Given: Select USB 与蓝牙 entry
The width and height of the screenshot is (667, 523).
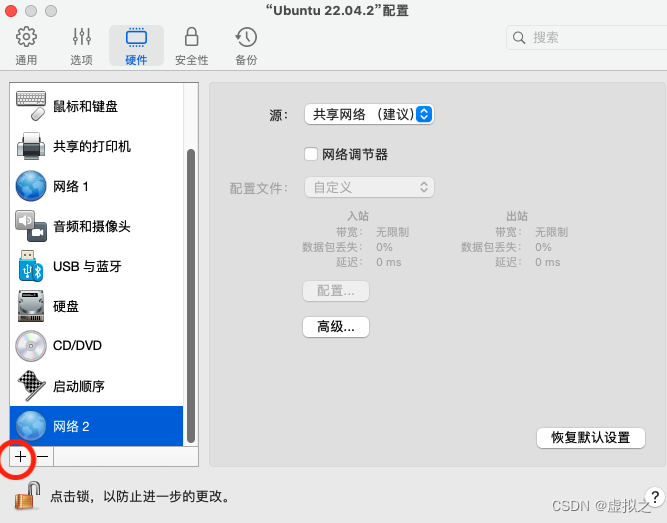Looking at the screenshot, I should click(x=87, y=266).
